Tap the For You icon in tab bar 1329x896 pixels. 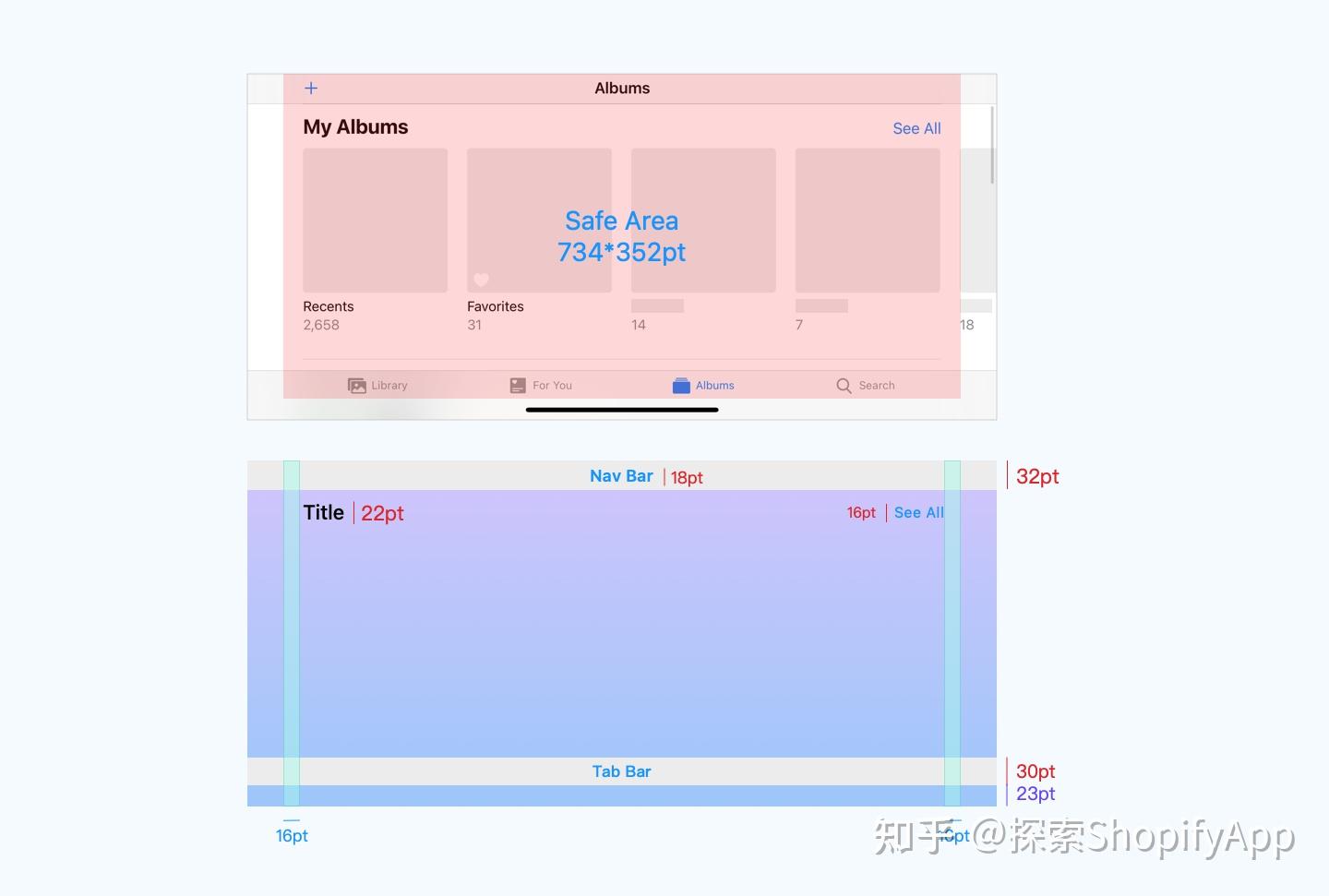tap(517, 385)
